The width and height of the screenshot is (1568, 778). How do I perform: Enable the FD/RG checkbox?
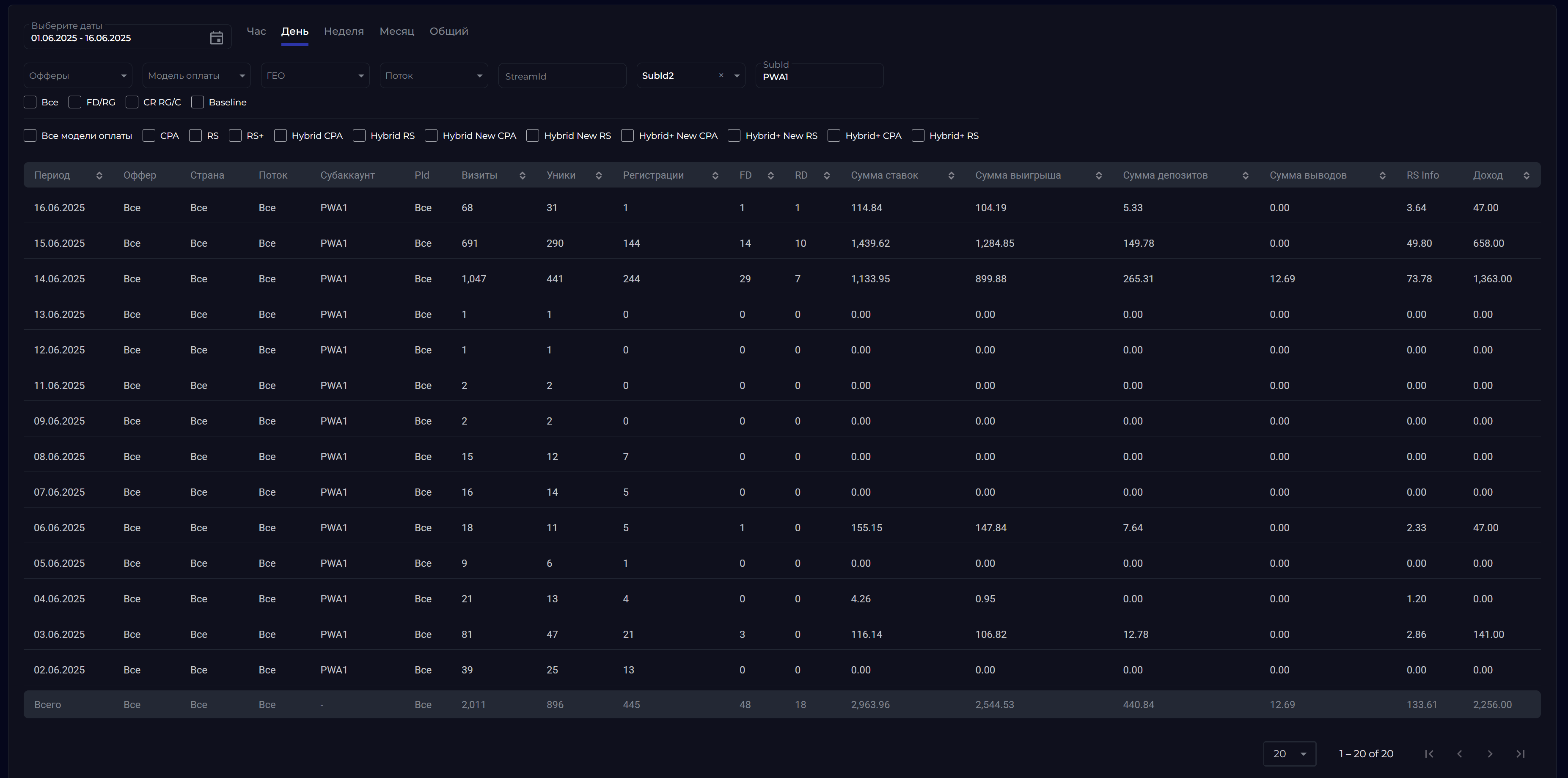tap(75, 102)
